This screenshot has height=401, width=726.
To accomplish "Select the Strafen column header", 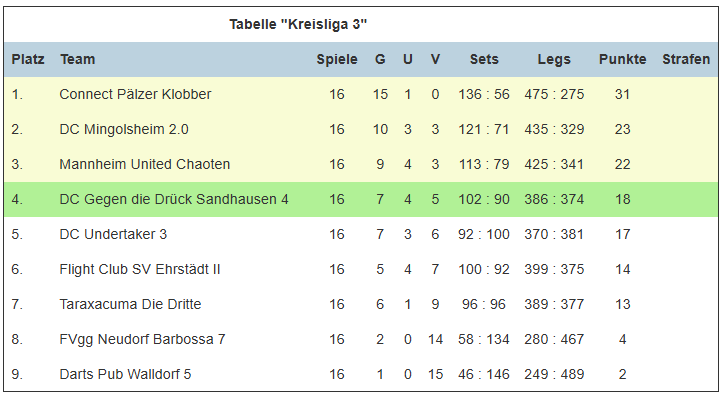I will pyautogui.click(x=686, y=59).
